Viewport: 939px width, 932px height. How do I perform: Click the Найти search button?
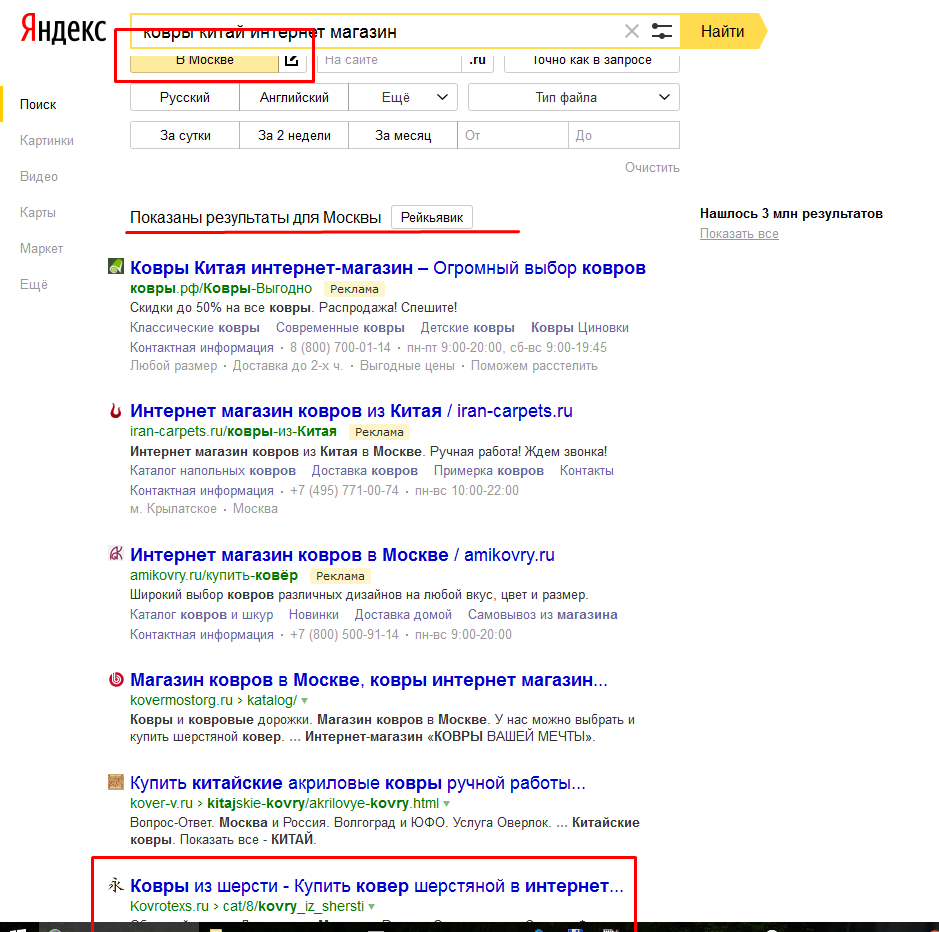pos(723,31)
